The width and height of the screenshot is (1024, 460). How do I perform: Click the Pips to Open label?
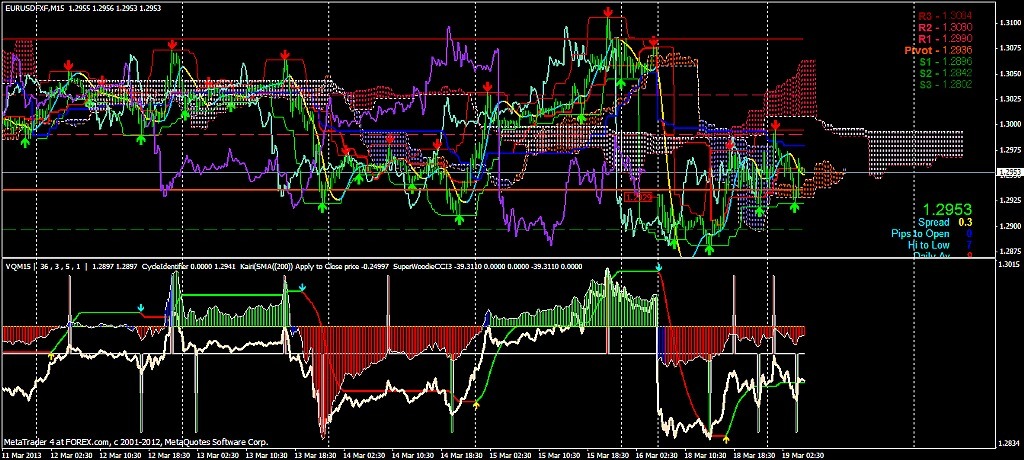(x=920, y=233)
